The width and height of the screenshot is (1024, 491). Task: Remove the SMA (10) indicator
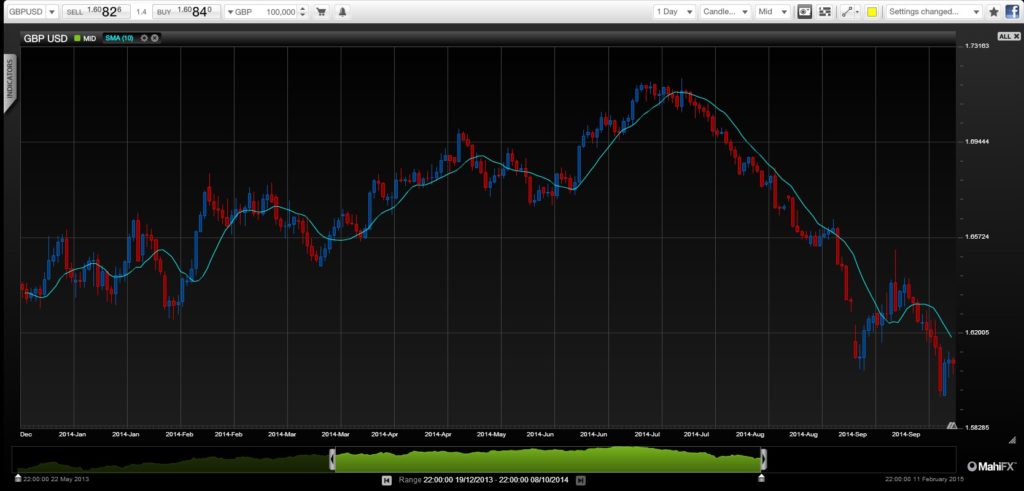click(155, 37)
